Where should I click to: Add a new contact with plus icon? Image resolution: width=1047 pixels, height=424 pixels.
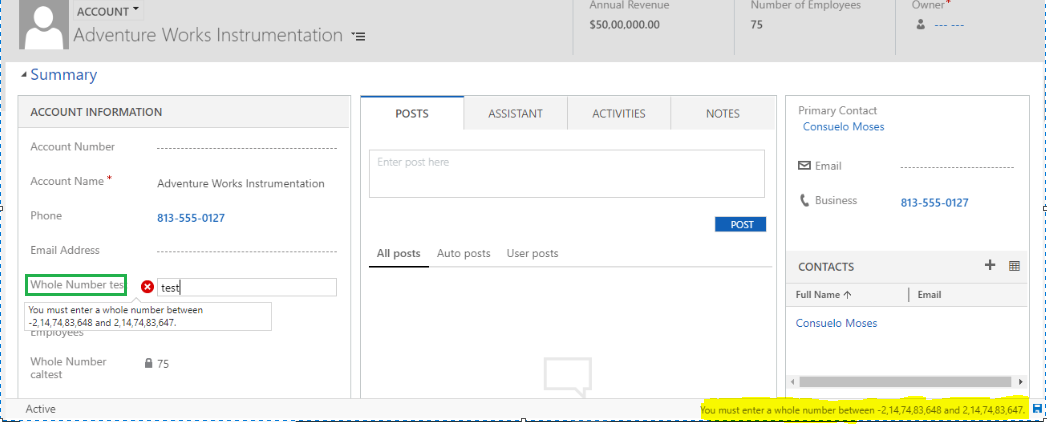[x=990, y=265]
